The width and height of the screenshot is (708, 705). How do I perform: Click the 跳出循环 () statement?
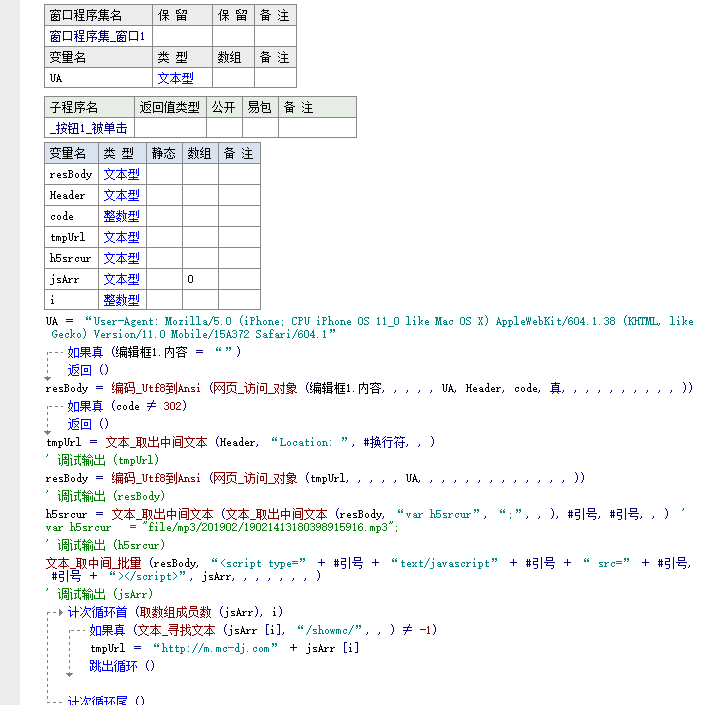coord(122,666)
